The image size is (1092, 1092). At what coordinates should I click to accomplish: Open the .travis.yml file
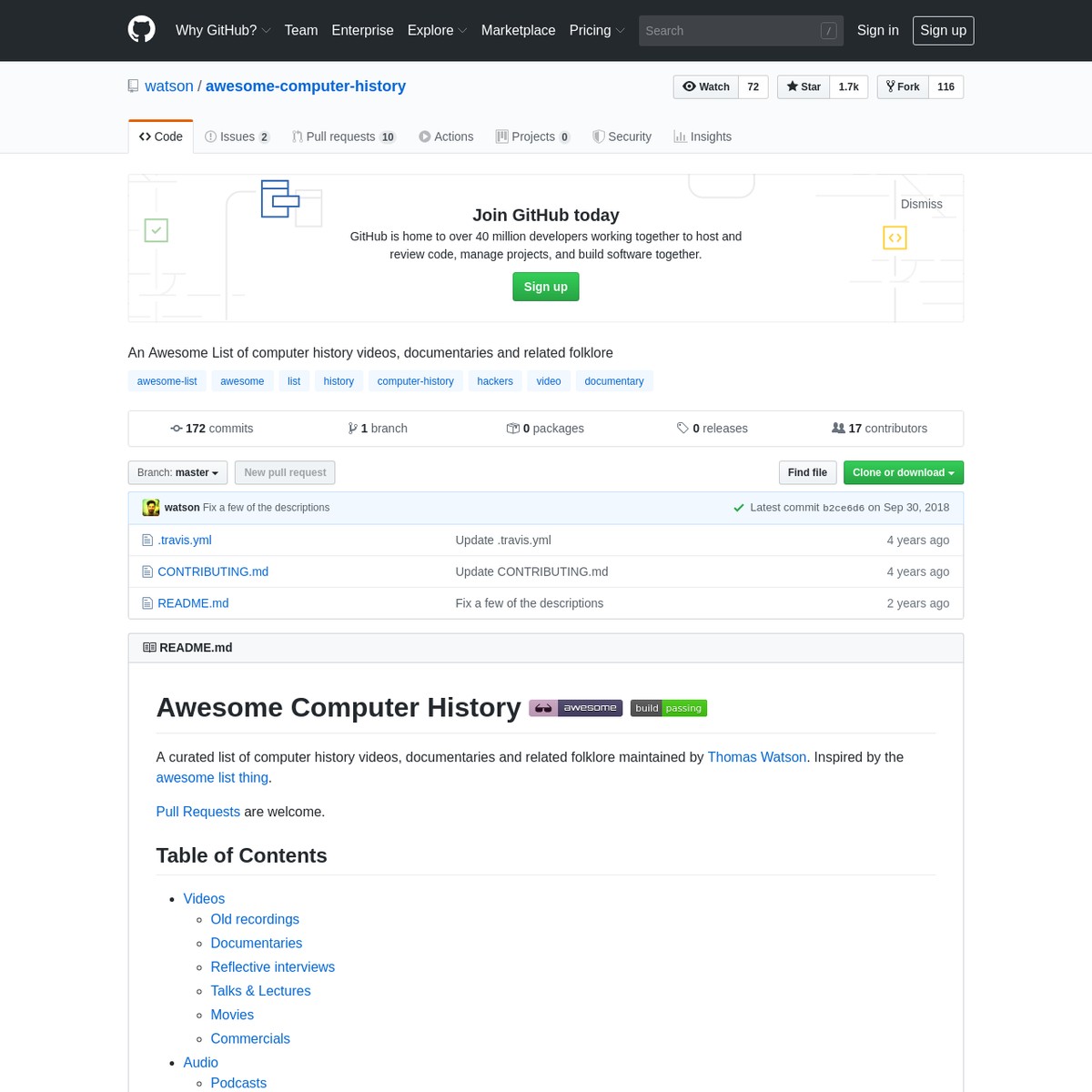185,541
